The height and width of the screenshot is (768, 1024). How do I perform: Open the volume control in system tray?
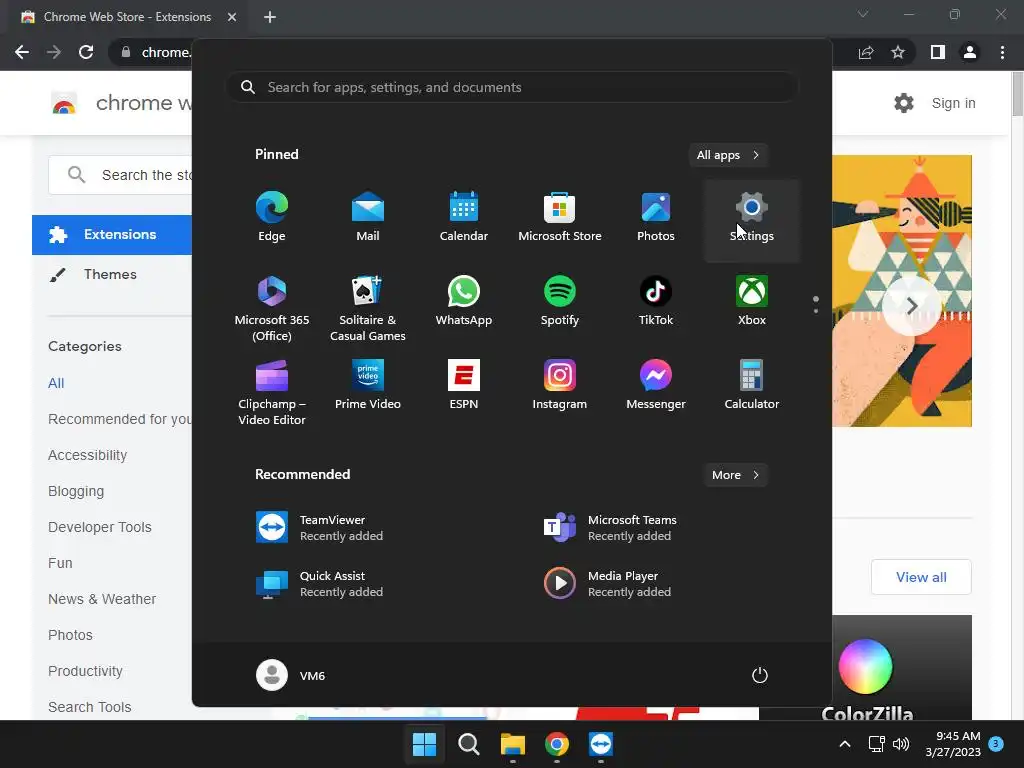pos(901,744)
